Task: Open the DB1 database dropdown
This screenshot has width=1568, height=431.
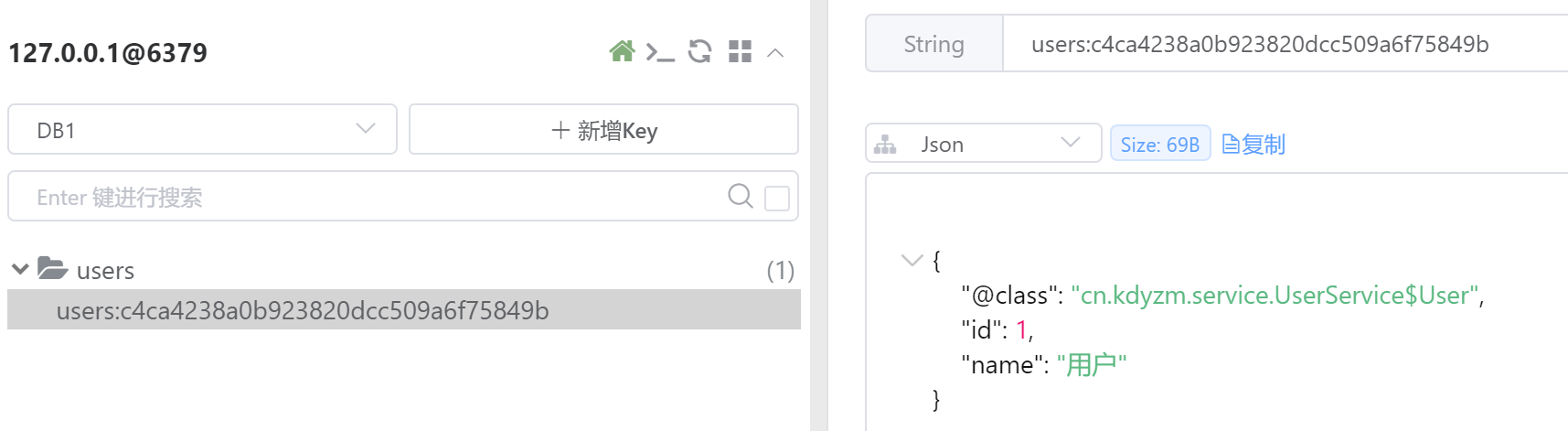Action: (x=202, y=130)
